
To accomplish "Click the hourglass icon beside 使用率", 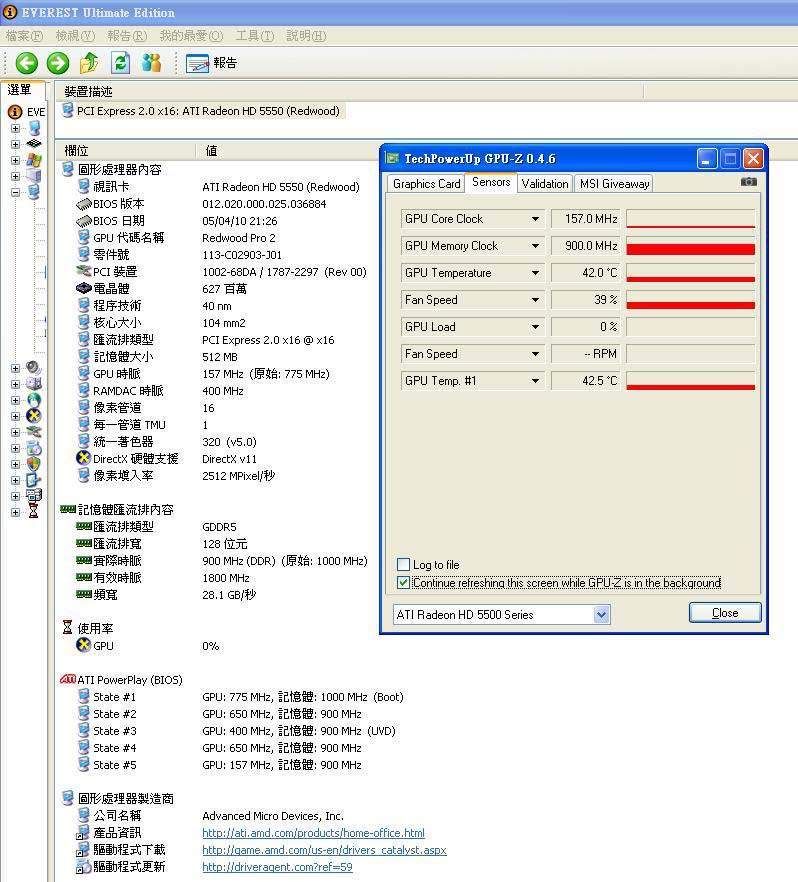I will (x=67, y=627).
